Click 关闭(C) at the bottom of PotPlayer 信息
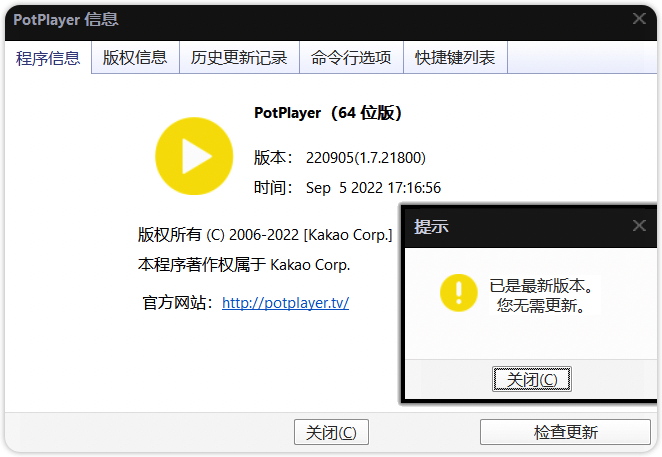 331,432
